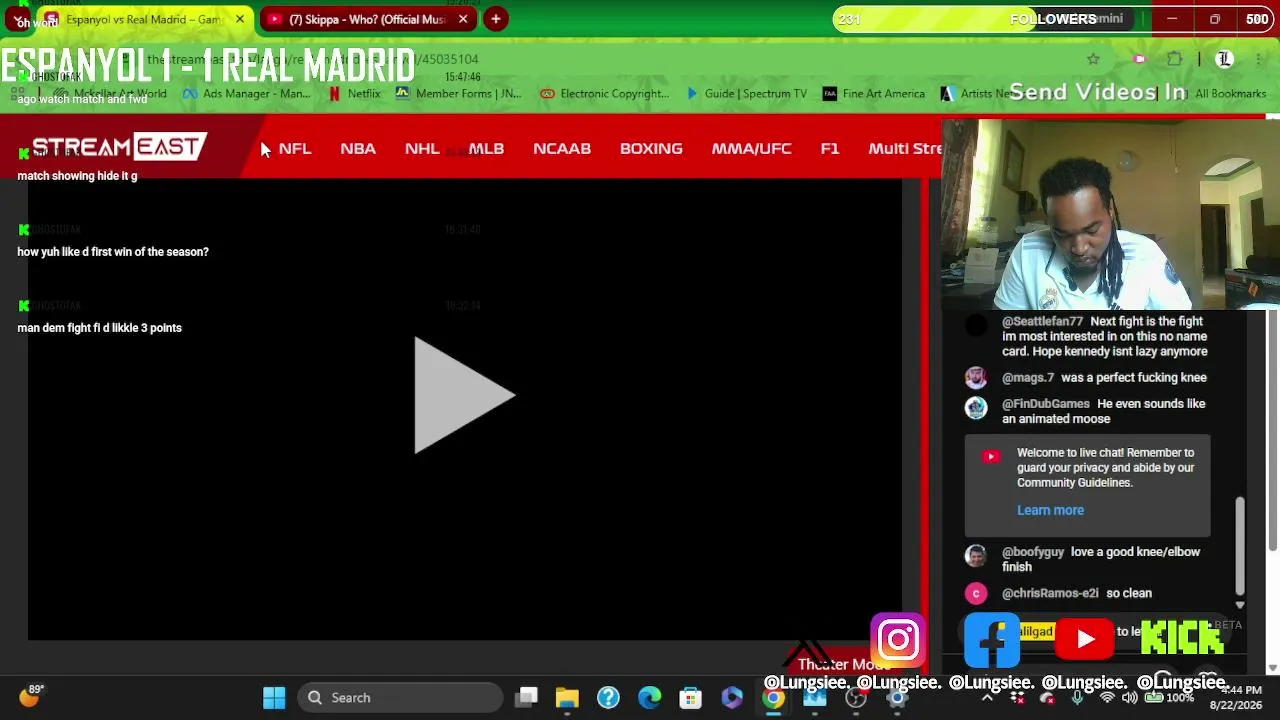Launch Microsoft Edge from the taskbar
1280x720 pixels.
tap(649, 697)
